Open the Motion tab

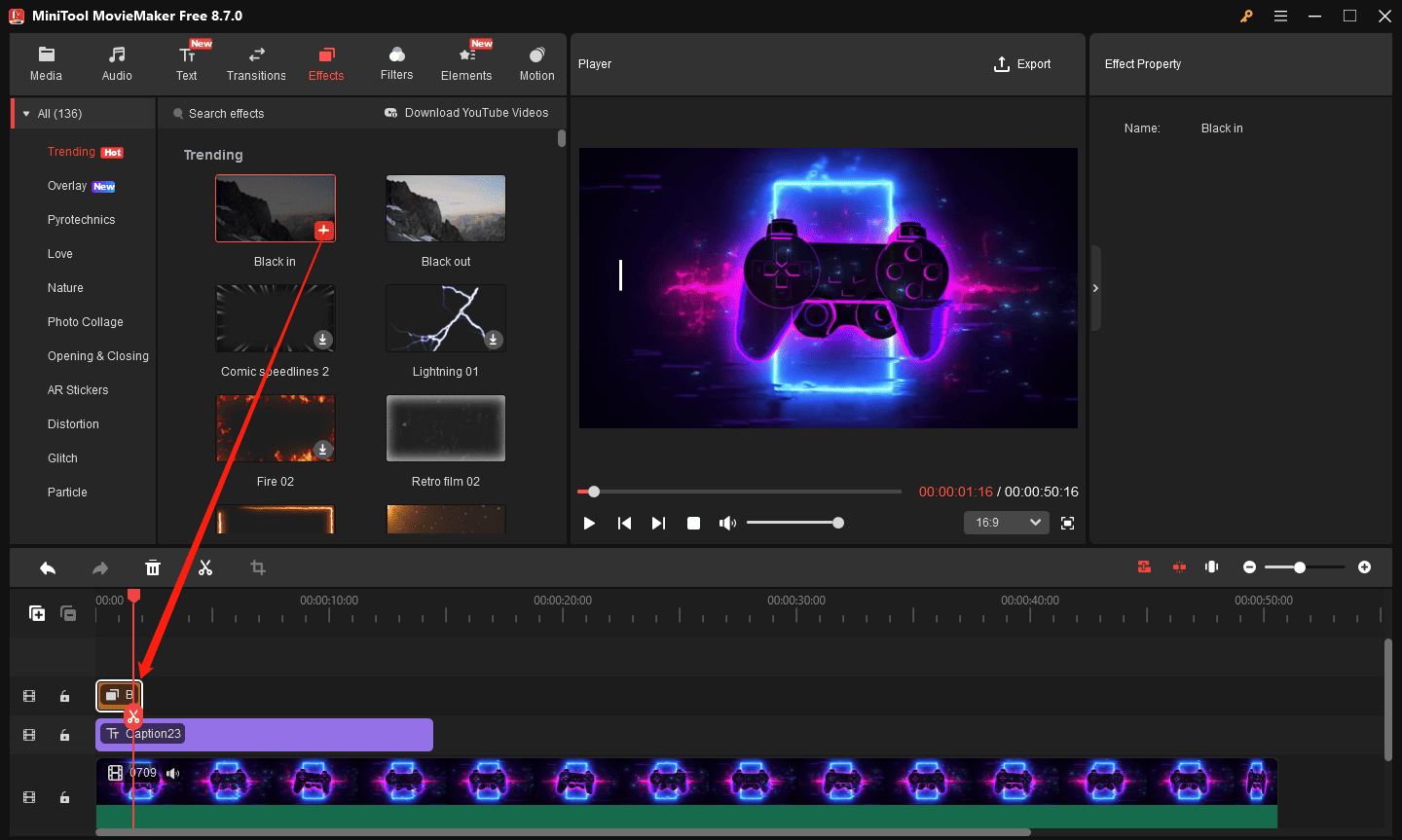(536, 64)
